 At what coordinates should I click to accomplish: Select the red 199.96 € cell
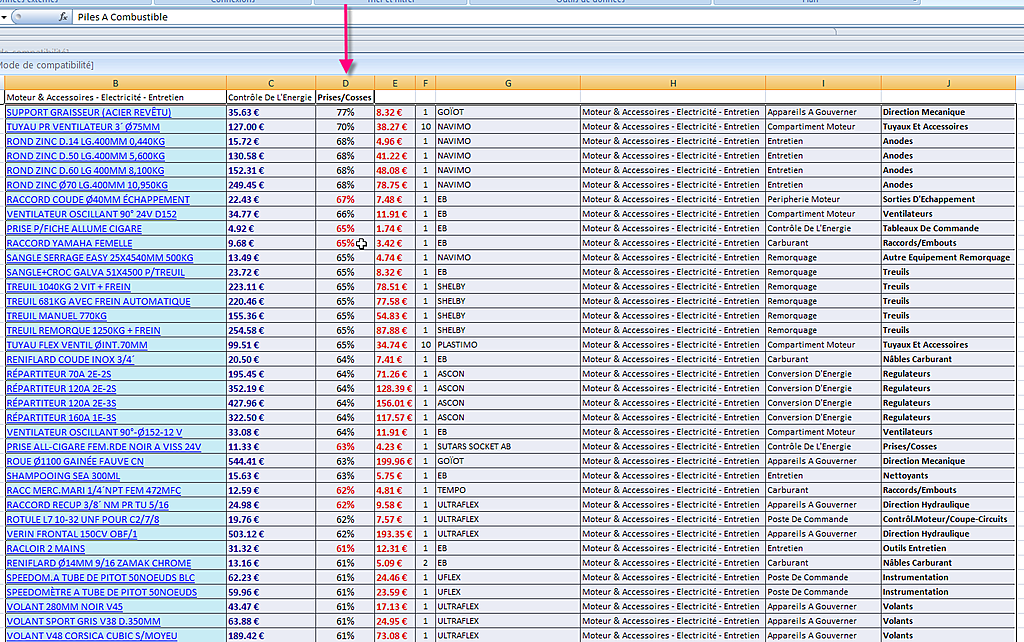click(x=395, y=461)
